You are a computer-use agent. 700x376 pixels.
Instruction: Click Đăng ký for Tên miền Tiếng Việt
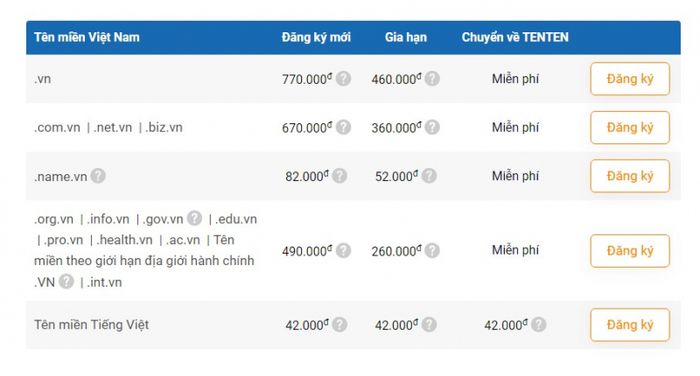point(630,325)
